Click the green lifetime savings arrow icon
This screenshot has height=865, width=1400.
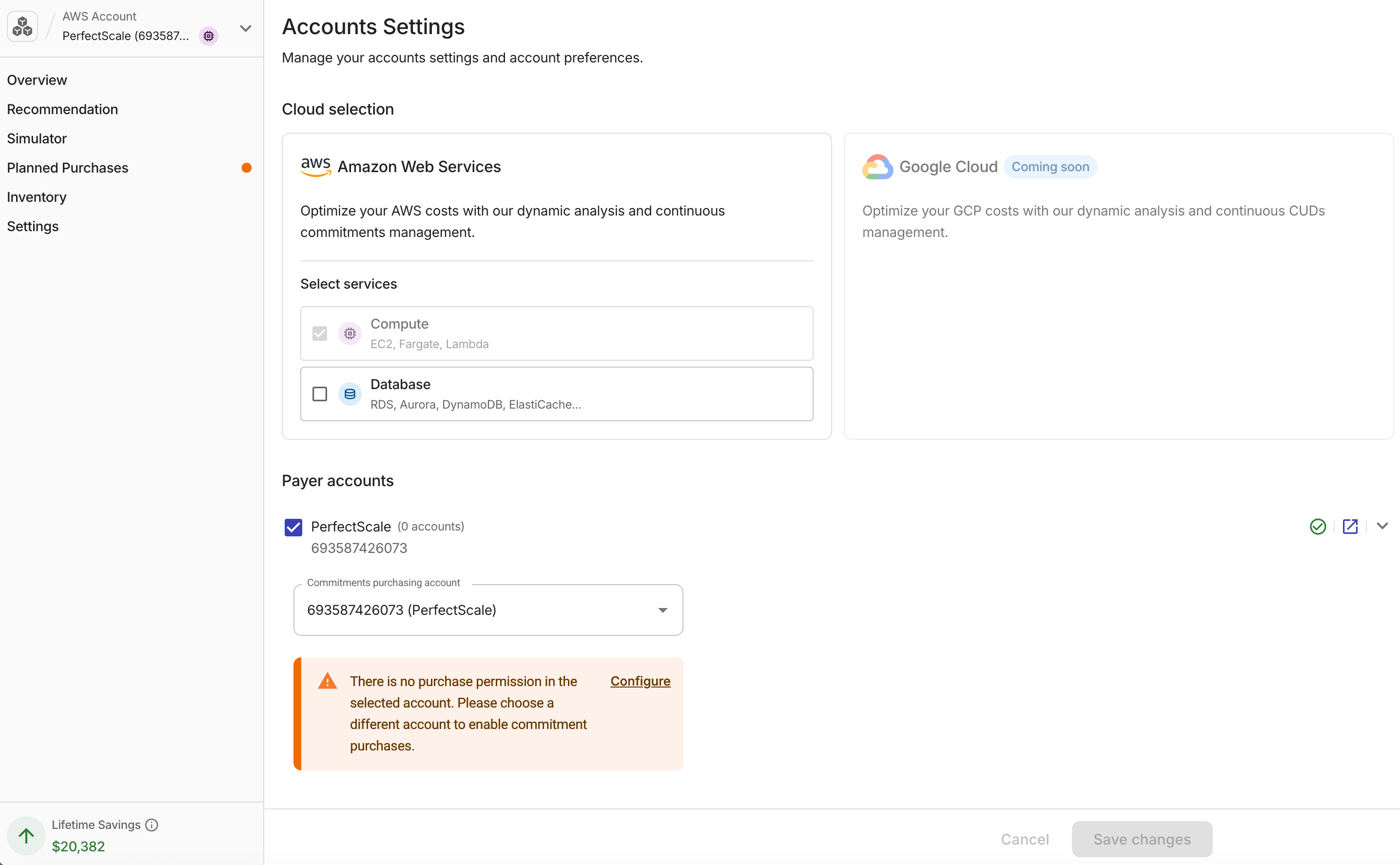[26, 836]
